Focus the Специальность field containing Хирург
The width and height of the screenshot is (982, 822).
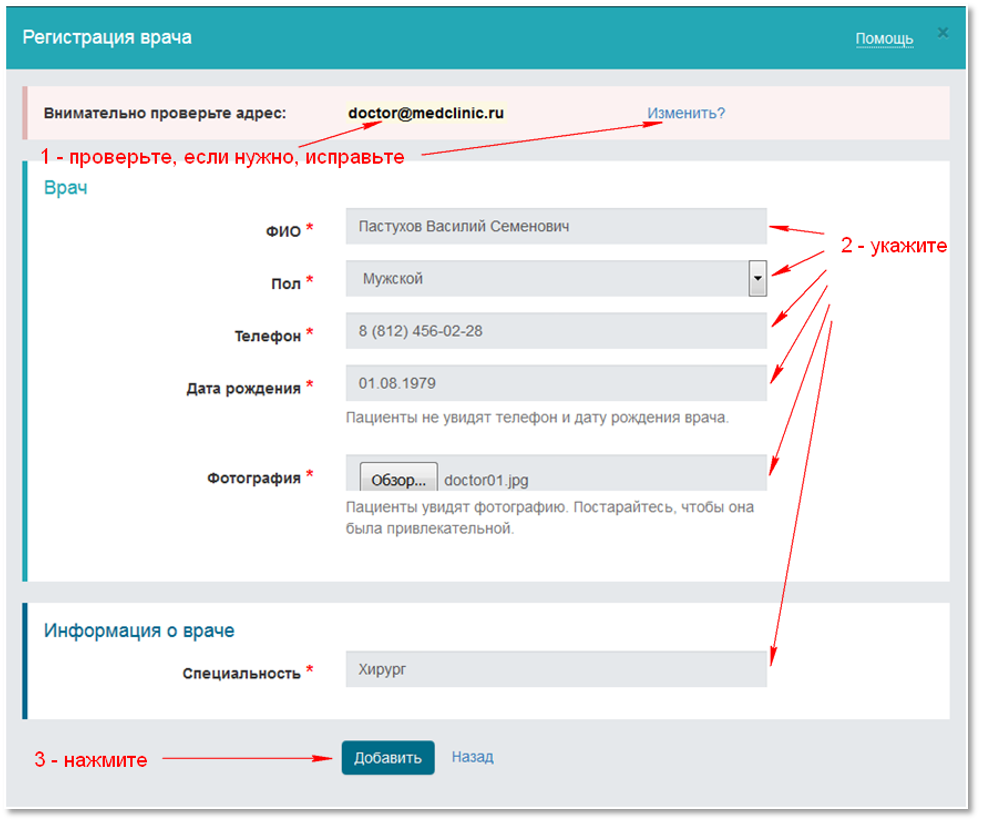555,670
